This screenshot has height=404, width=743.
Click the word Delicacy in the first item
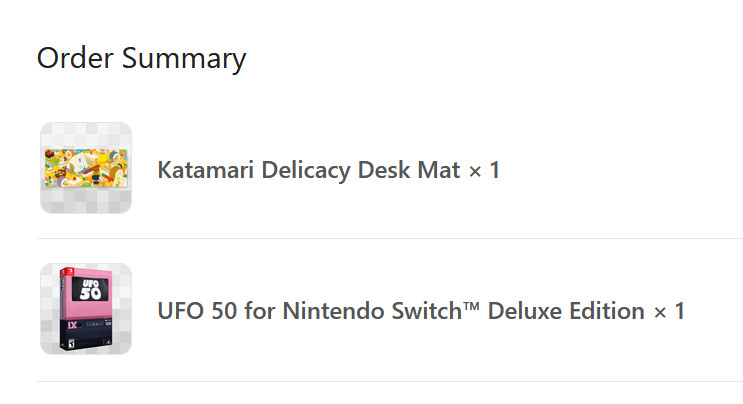[x=309, y=170]
